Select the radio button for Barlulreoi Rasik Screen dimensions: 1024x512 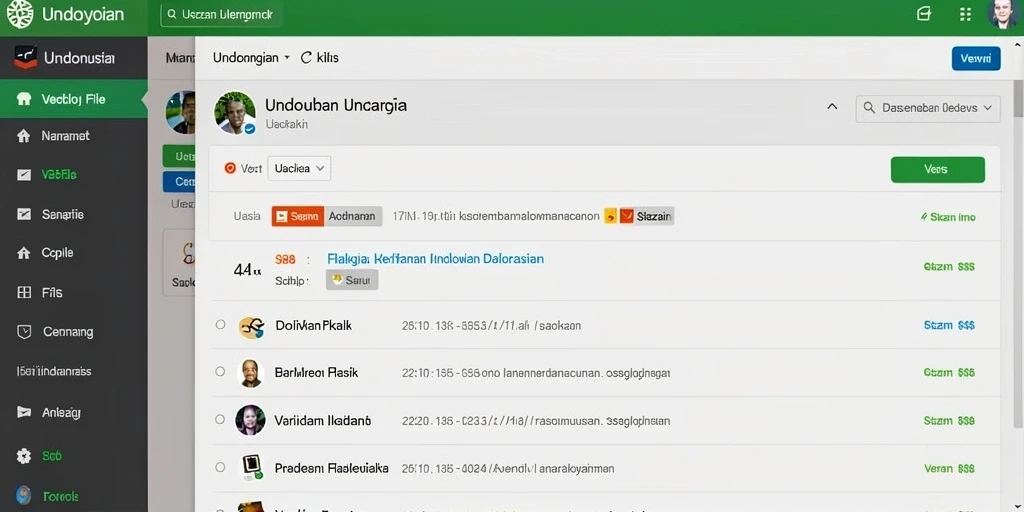(x=220, y=372)
